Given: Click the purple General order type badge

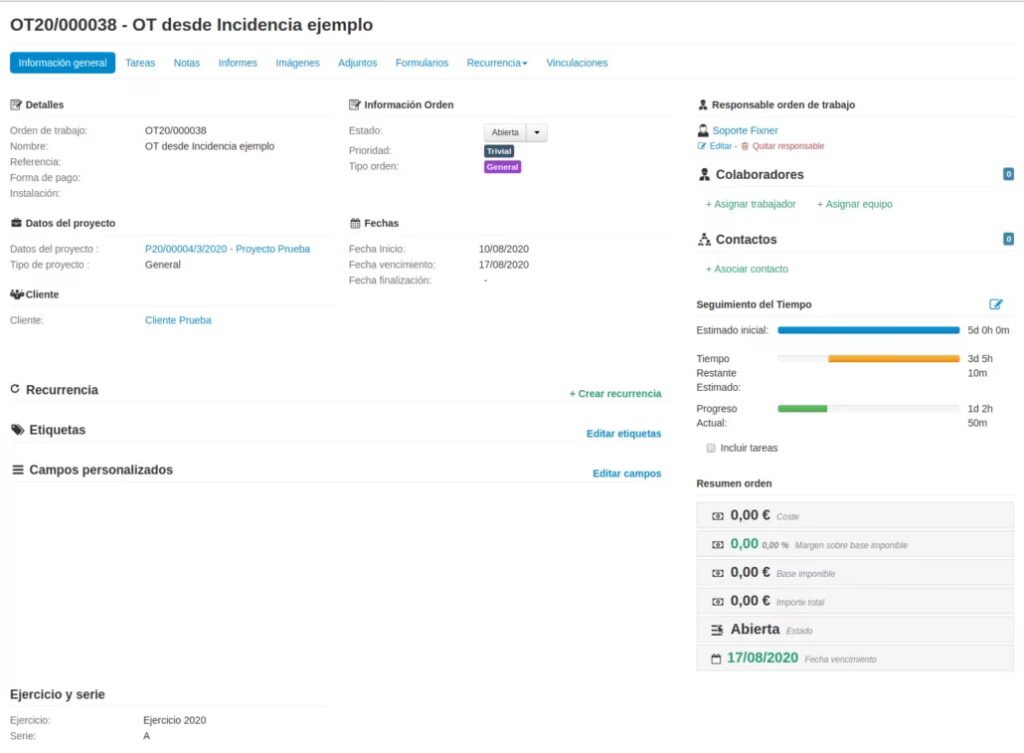Looking at the screenshot, I should 502,167.
